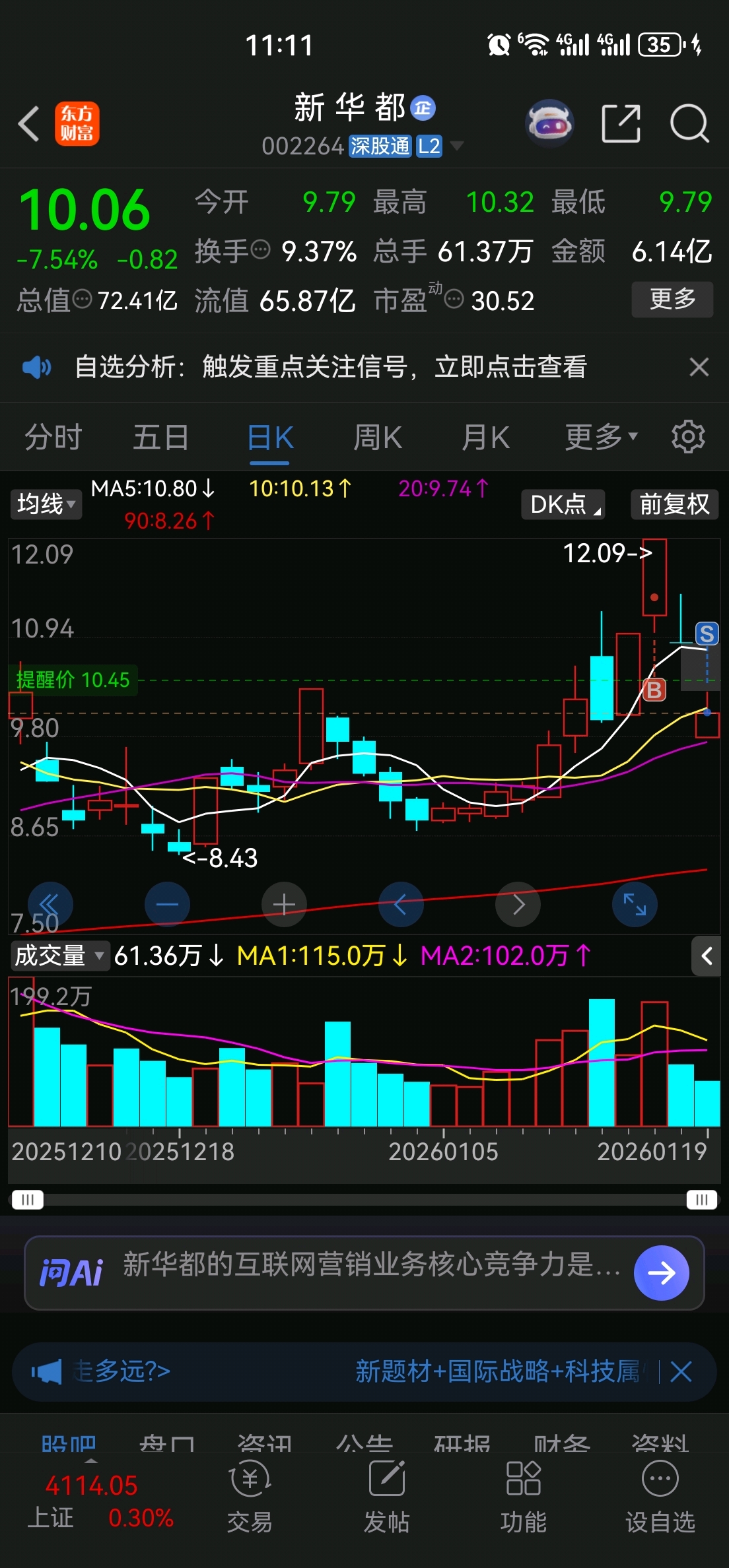Open the 更多 chart period dropdown
The image size is (729, 1568).
pyautogui.click(x=602, y=437)
